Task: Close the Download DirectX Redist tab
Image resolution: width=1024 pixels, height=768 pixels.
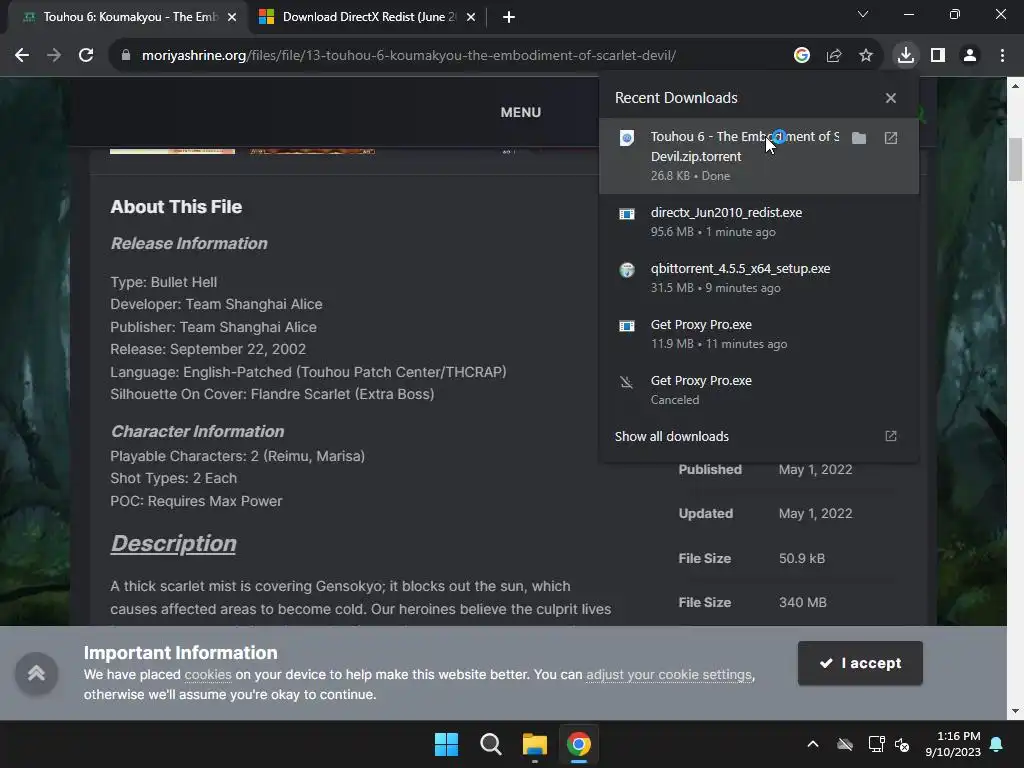Action: [x=471, y=18]
